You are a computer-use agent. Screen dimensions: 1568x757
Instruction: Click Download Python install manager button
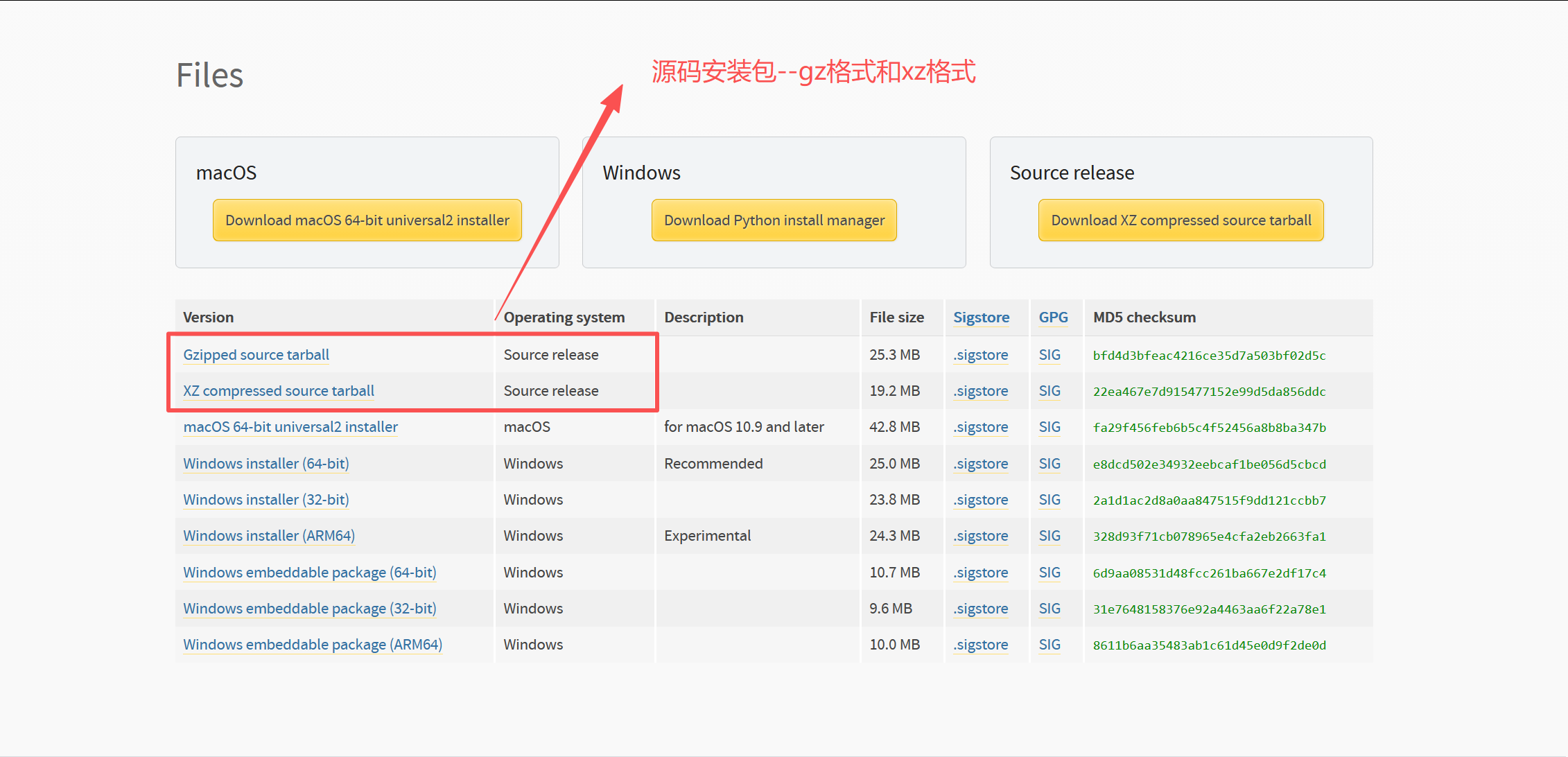[774, 220]
